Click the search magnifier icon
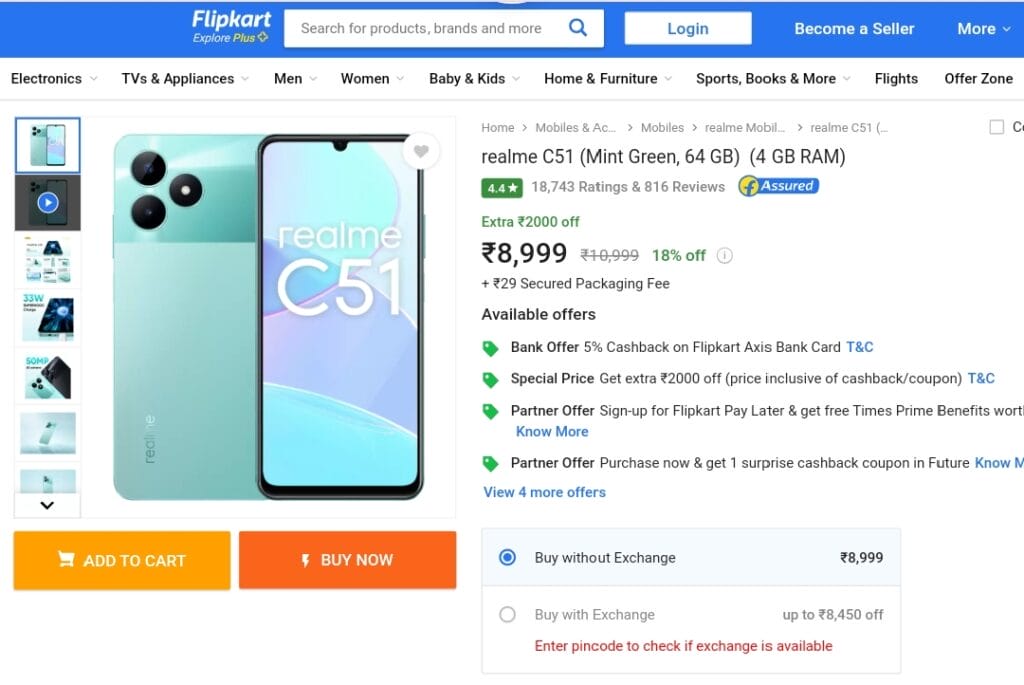 coord(577,27)
